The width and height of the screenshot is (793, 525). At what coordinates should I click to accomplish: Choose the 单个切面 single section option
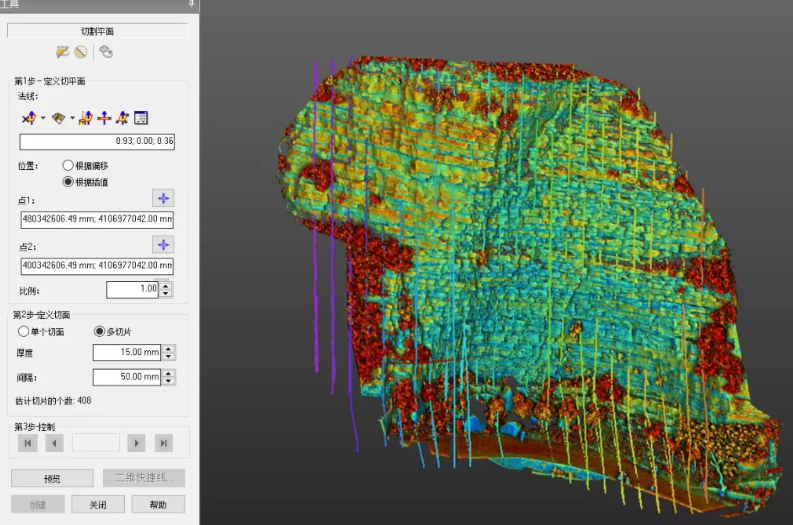(23, 331)
